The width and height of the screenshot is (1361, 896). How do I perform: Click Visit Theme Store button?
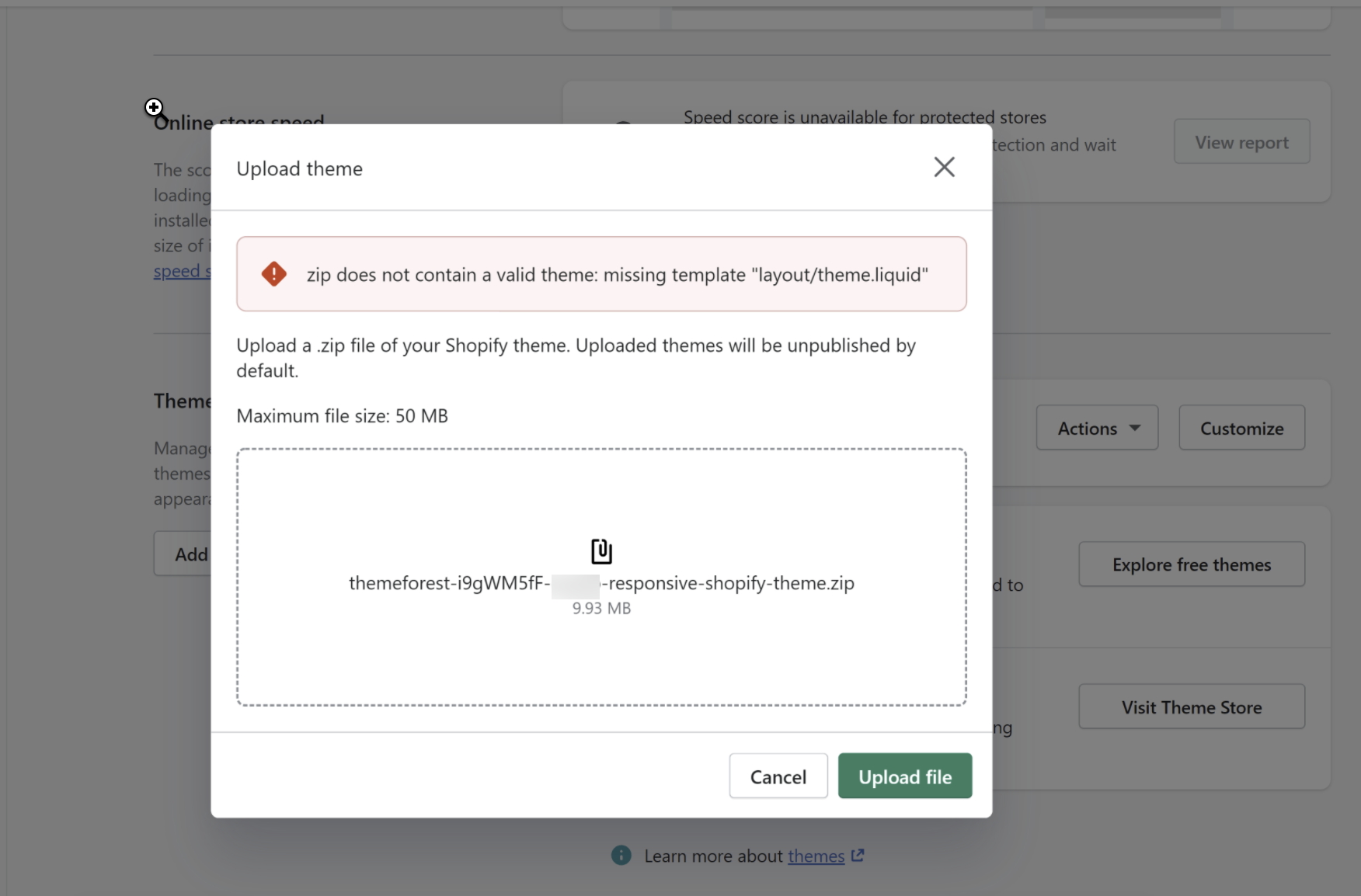click(x=1192, y=707)
